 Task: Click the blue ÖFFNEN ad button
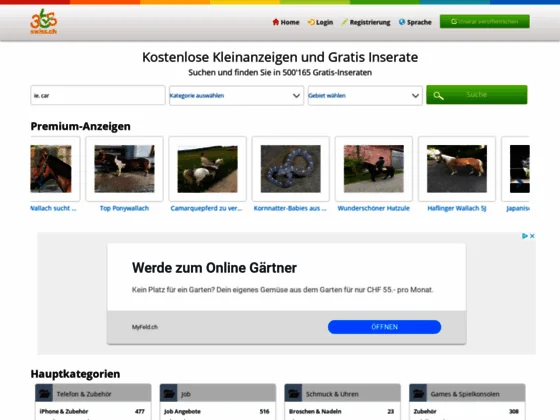(x=384, y=327)
